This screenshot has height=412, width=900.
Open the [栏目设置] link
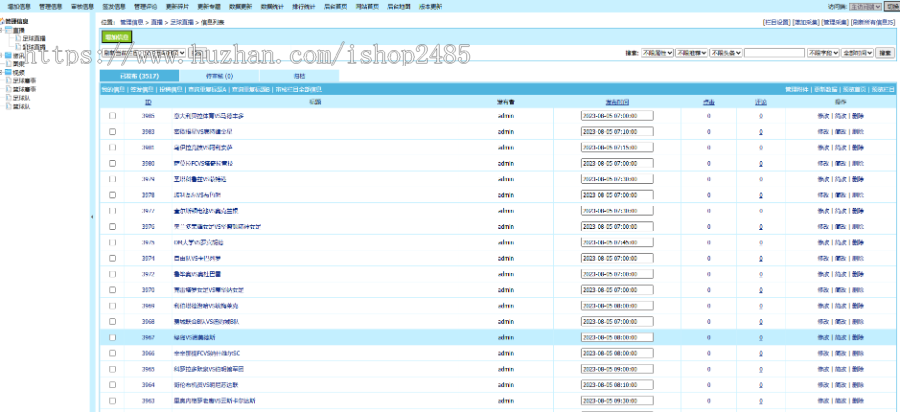(x=777, y=22)
